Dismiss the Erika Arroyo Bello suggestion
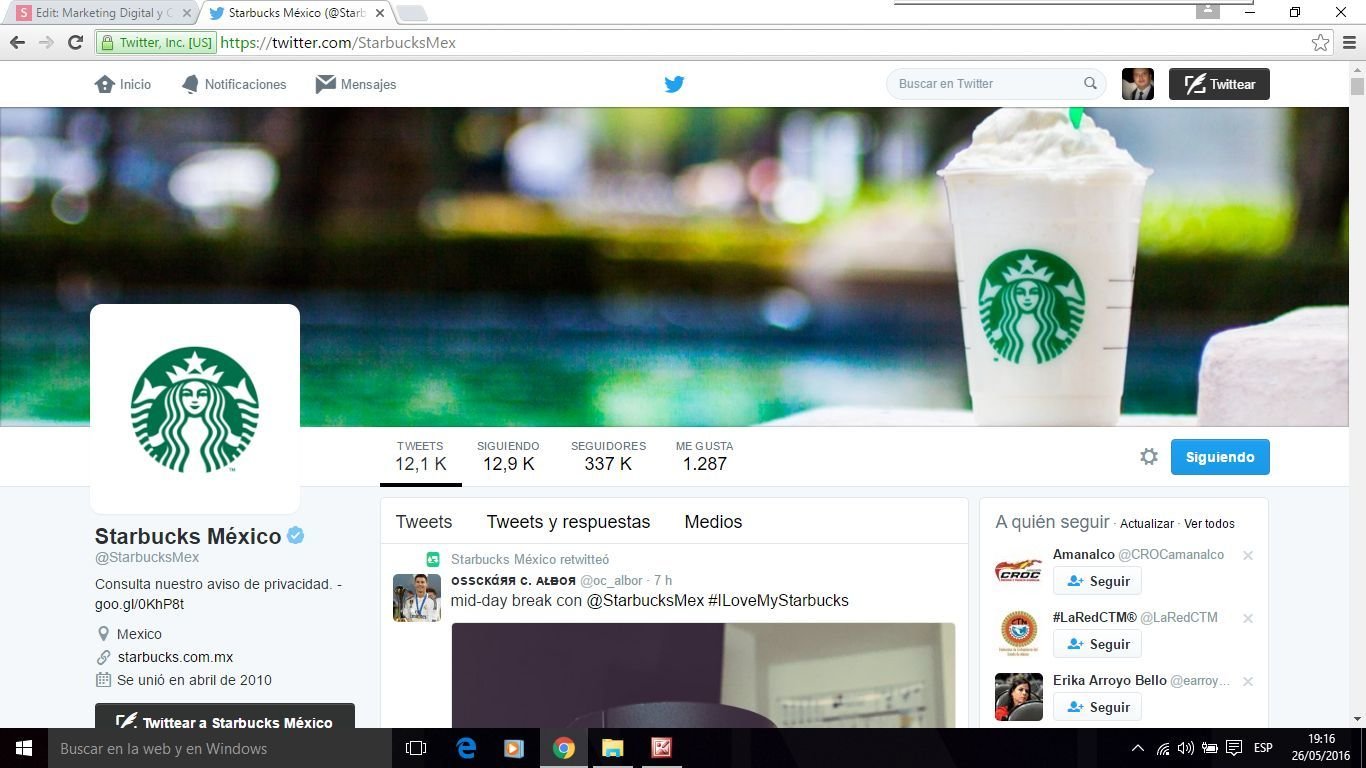This screenshot has height=768, width=1366. point(1248,681)
